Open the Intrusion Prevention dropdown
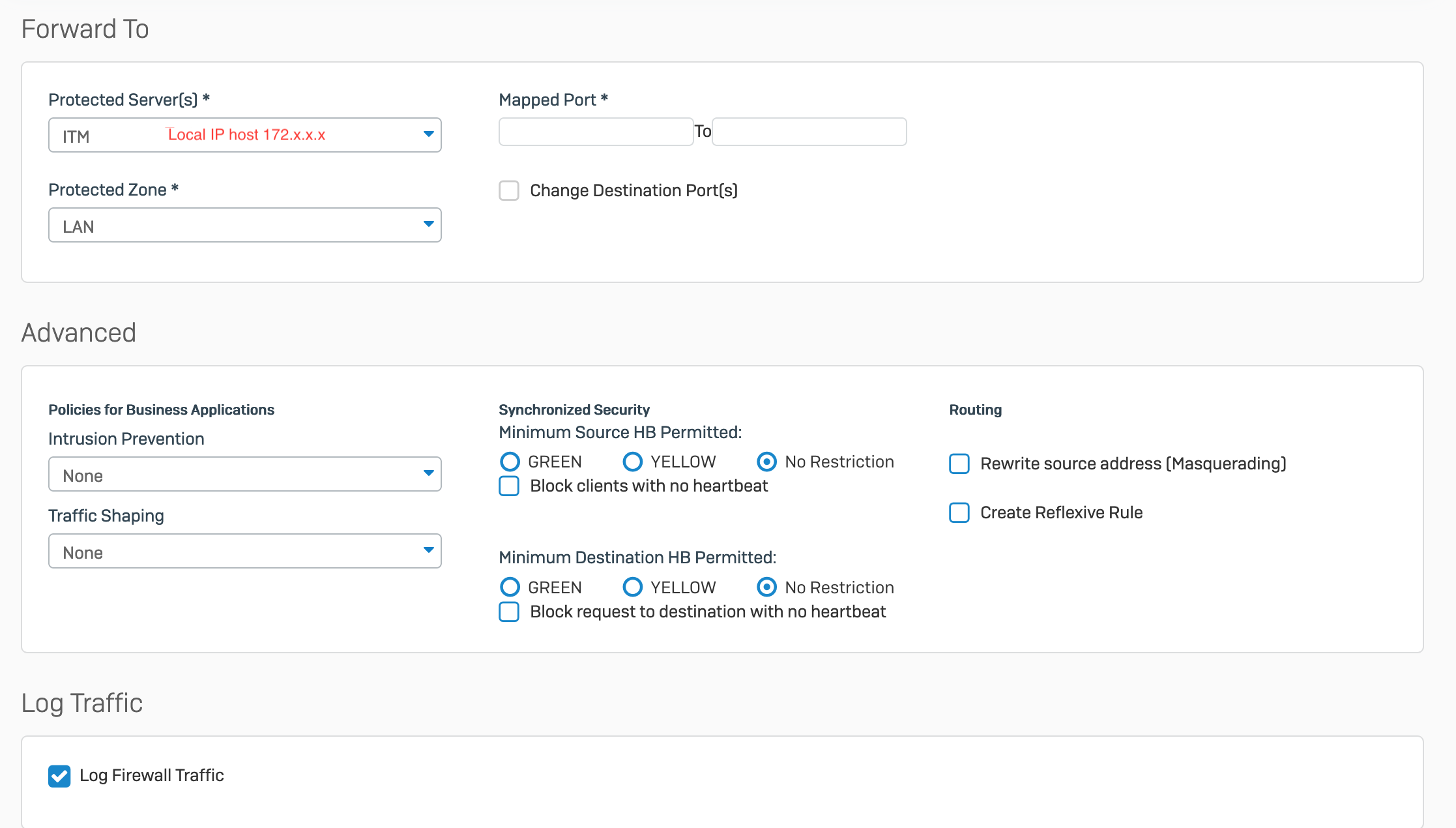This screenshot has height=828, width=1456. tap(244, 475)
